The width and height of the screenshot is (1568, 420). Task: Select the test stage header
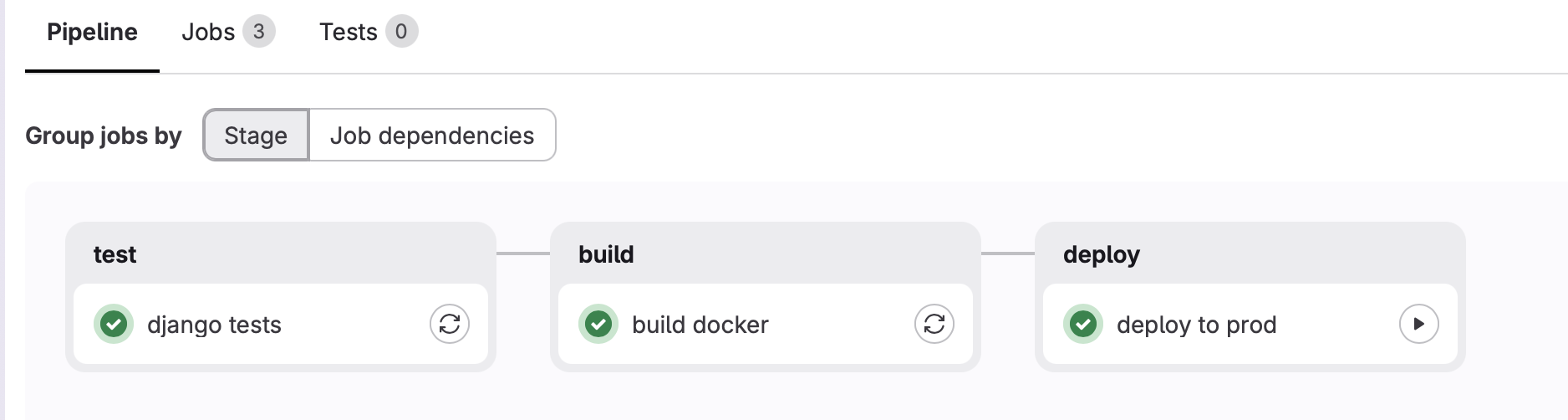coord(115,254)
